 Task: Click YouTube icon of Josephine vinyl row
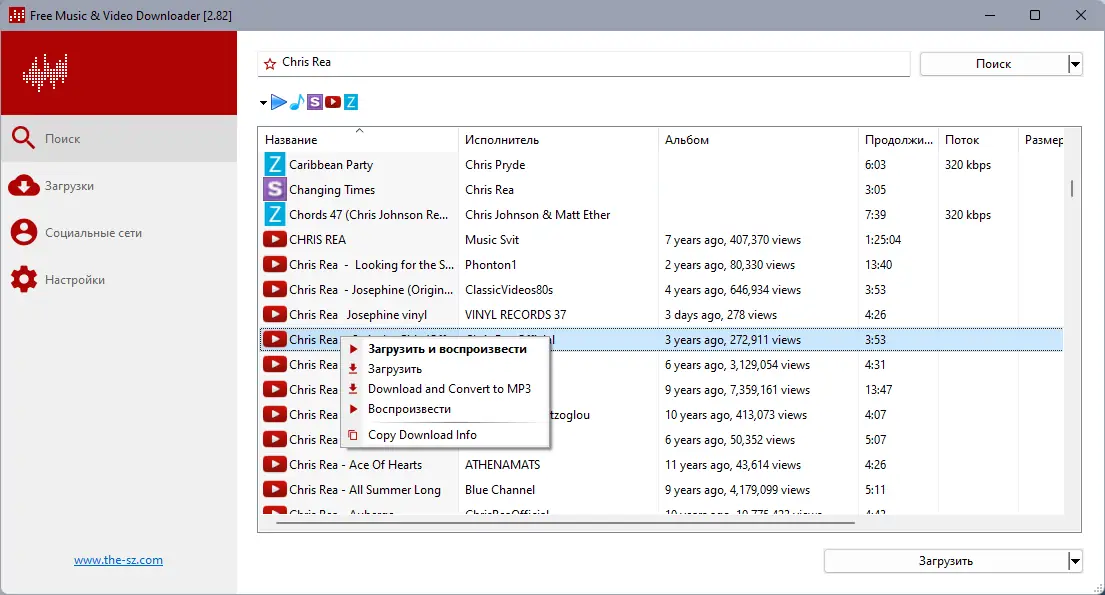[x=274, y=314]
